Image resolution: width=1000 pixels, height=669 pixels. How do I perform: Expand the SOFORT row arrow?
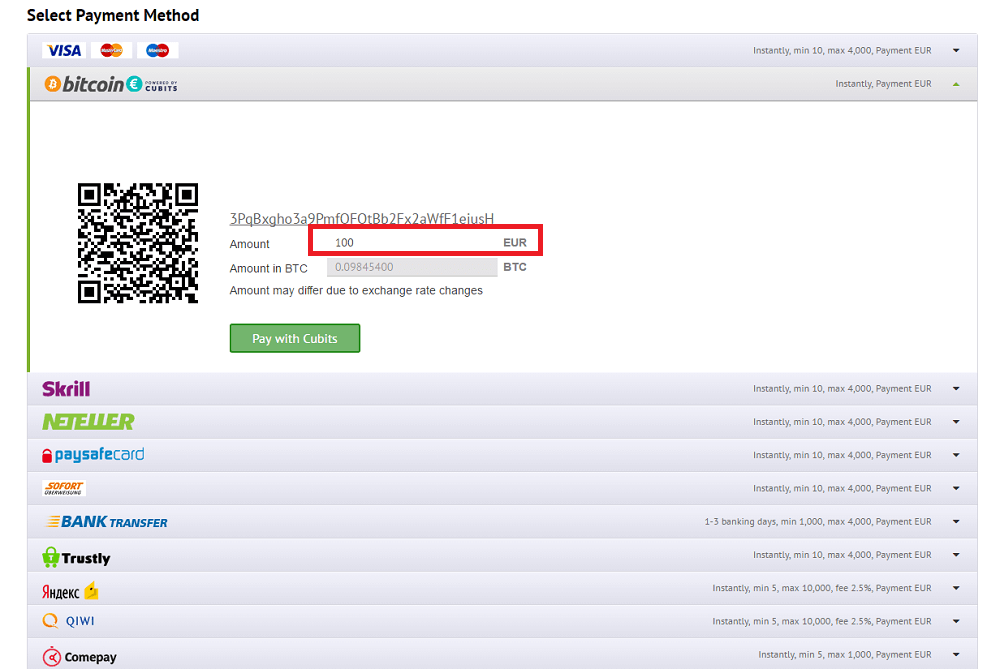click(956, 488)
